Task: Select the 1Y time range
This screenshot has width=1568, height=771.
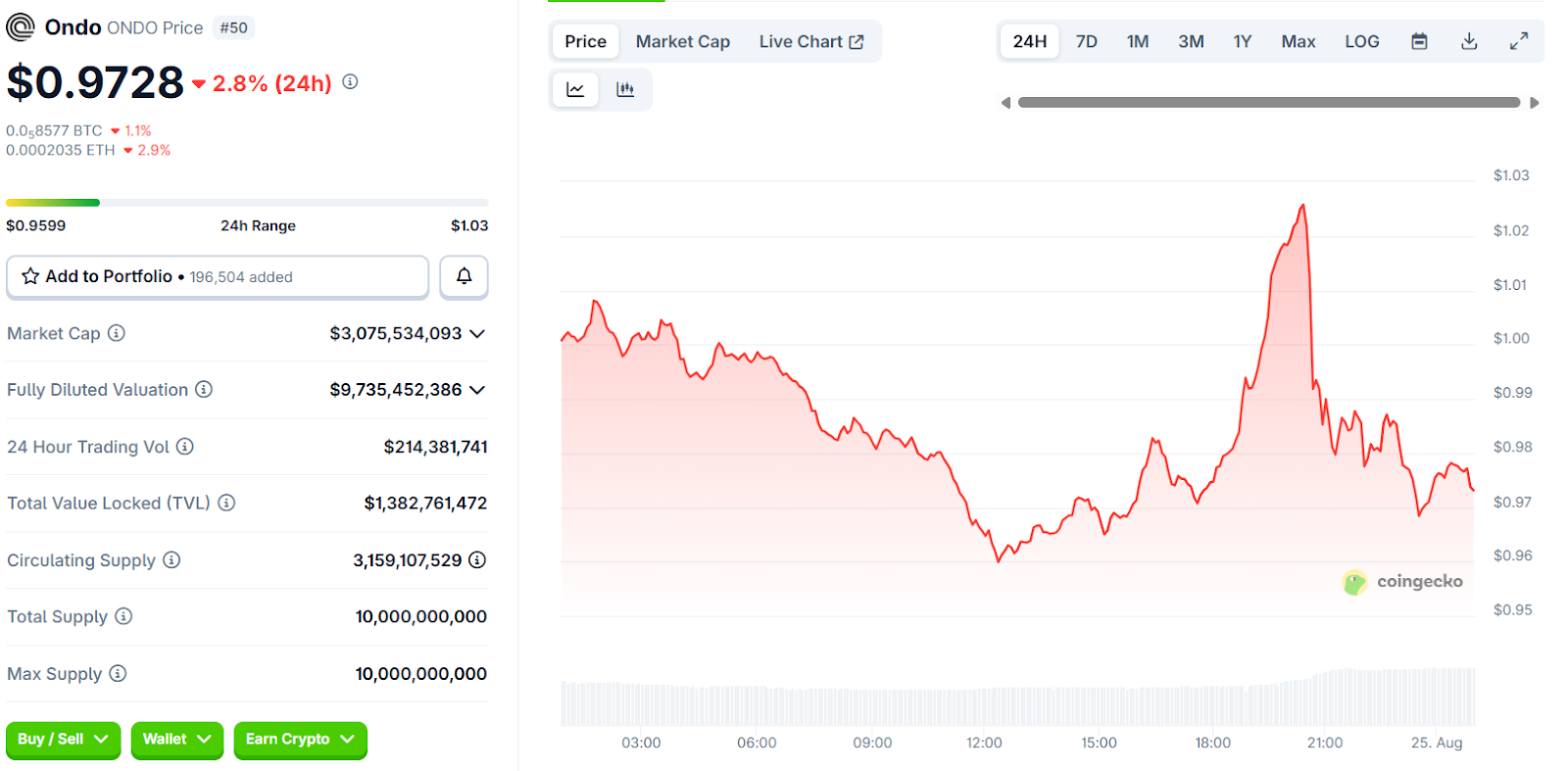Action: (x=1242, y=41)
